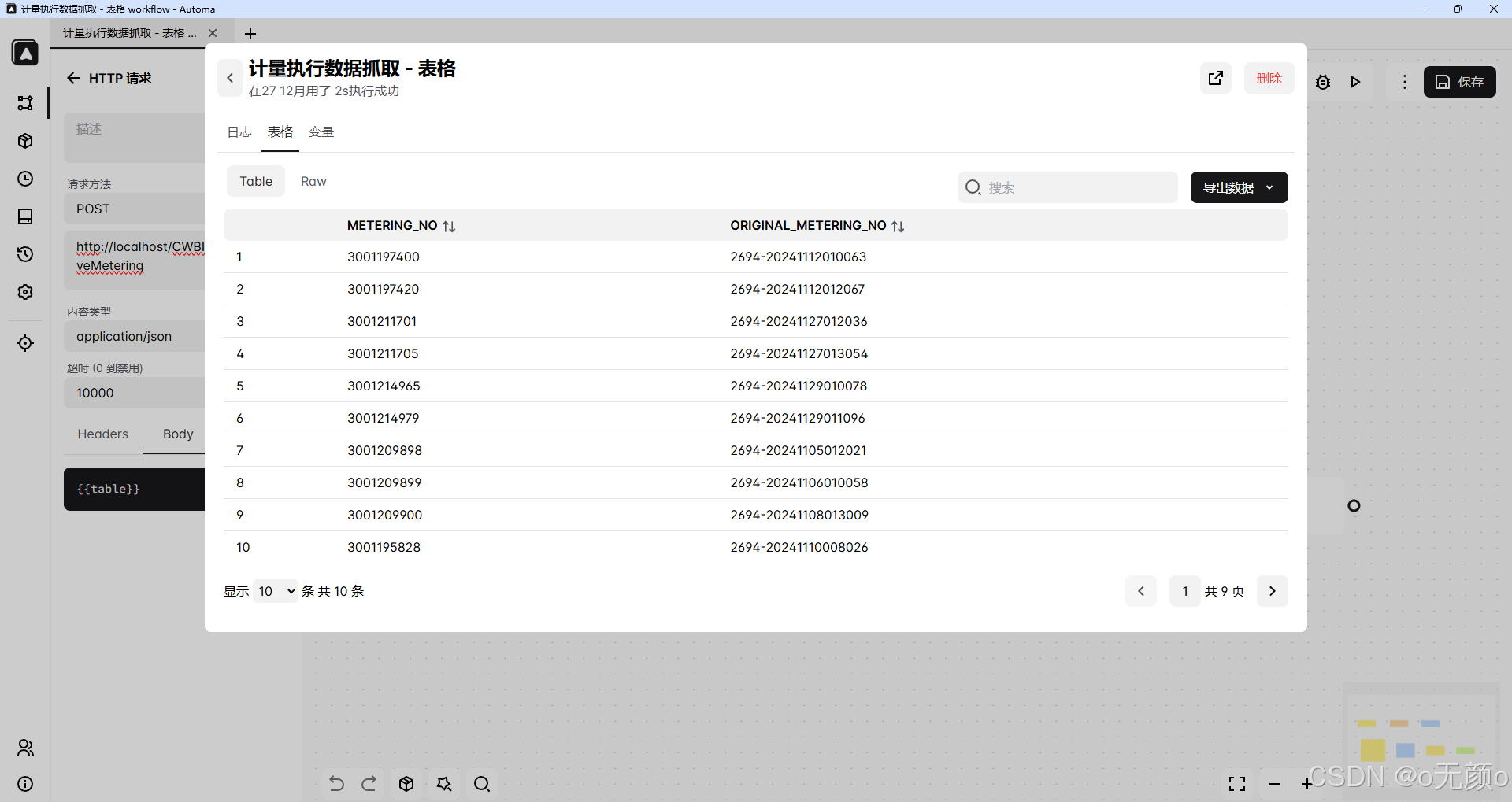This screenshot has width=1512, height=802.
Task: Open Logs history icon in sidebar
Action: [x=25, y=254]
